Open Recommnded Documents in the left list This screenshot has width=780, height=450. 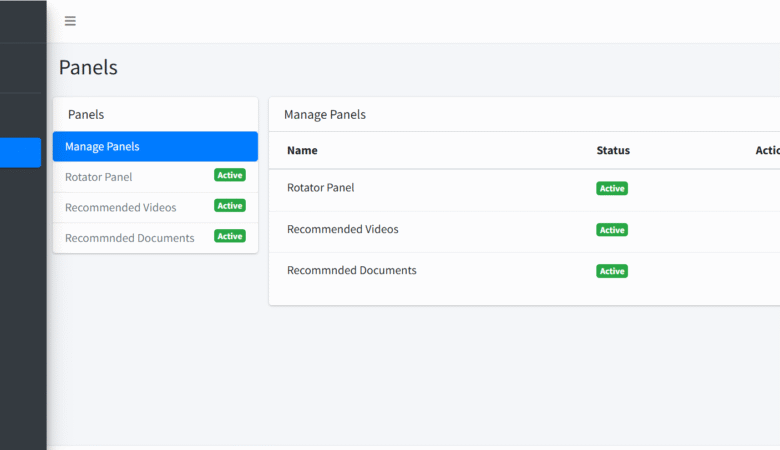(129, 238)
